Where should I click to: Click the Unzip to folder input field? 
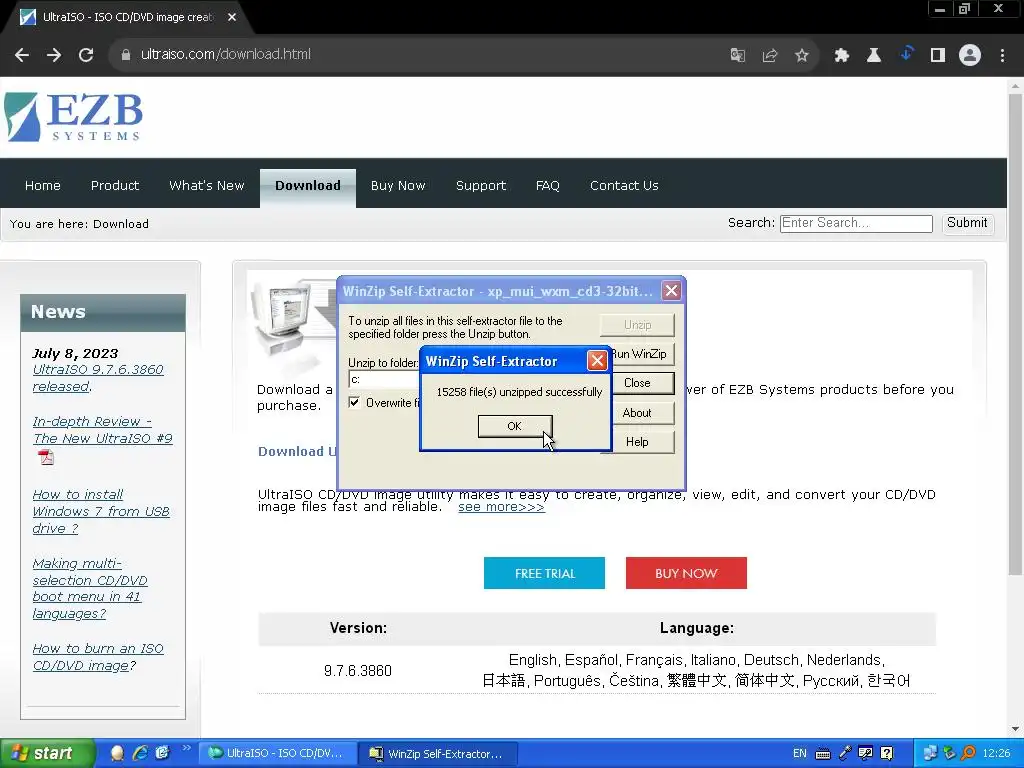click(x=383, y=379)
